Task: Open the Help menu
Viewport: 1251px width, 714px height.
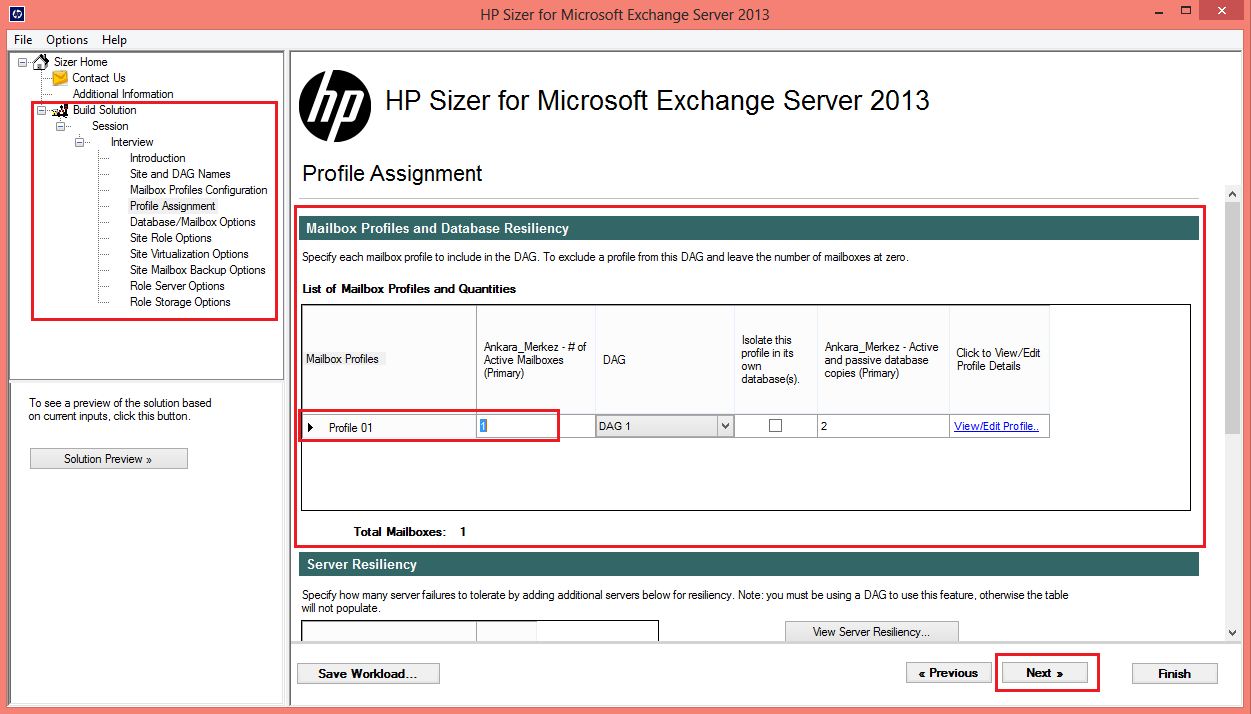Action: (x=114, y=40)
